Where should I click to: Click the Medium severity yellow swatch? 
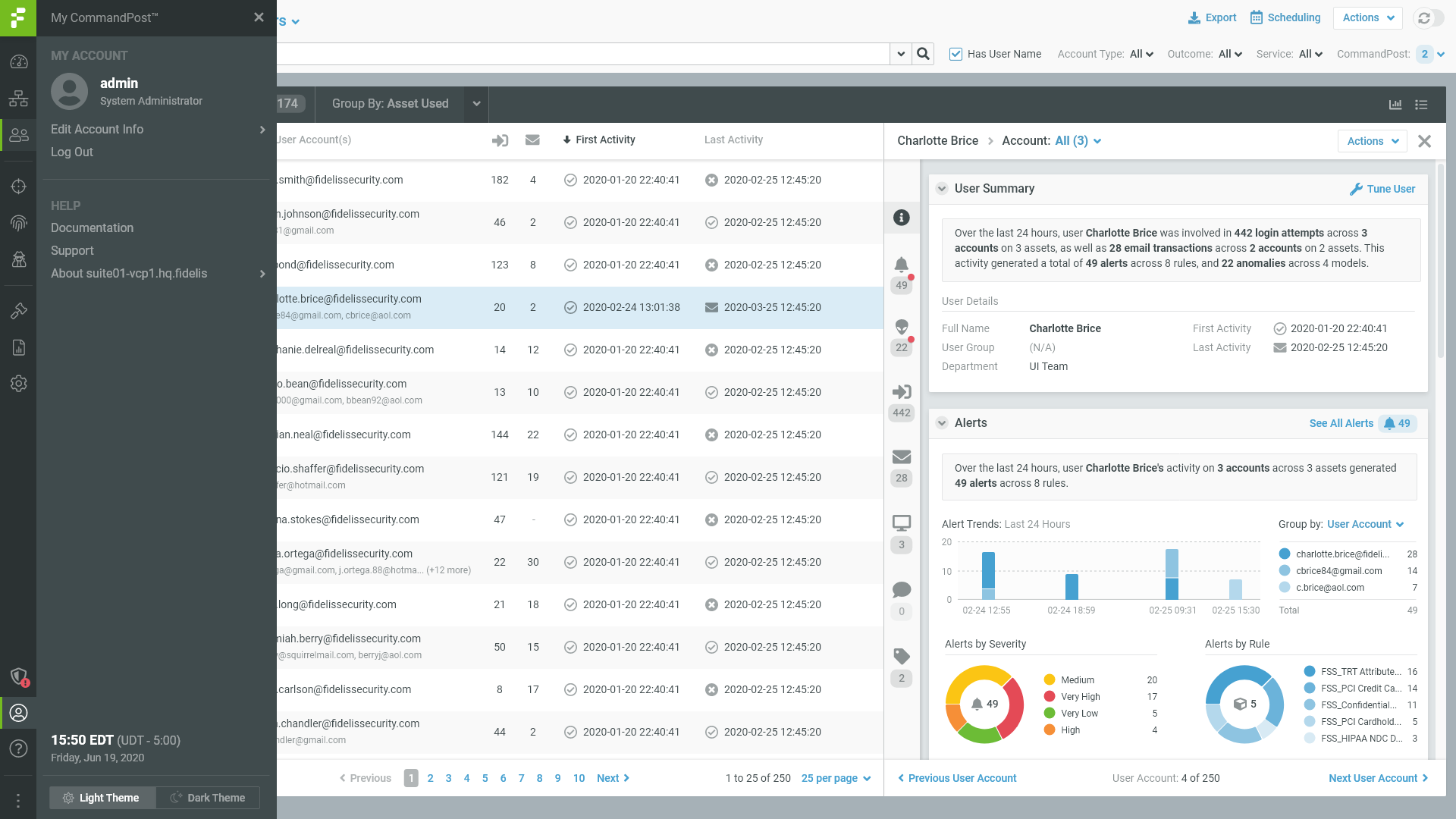pos(1050,680)
